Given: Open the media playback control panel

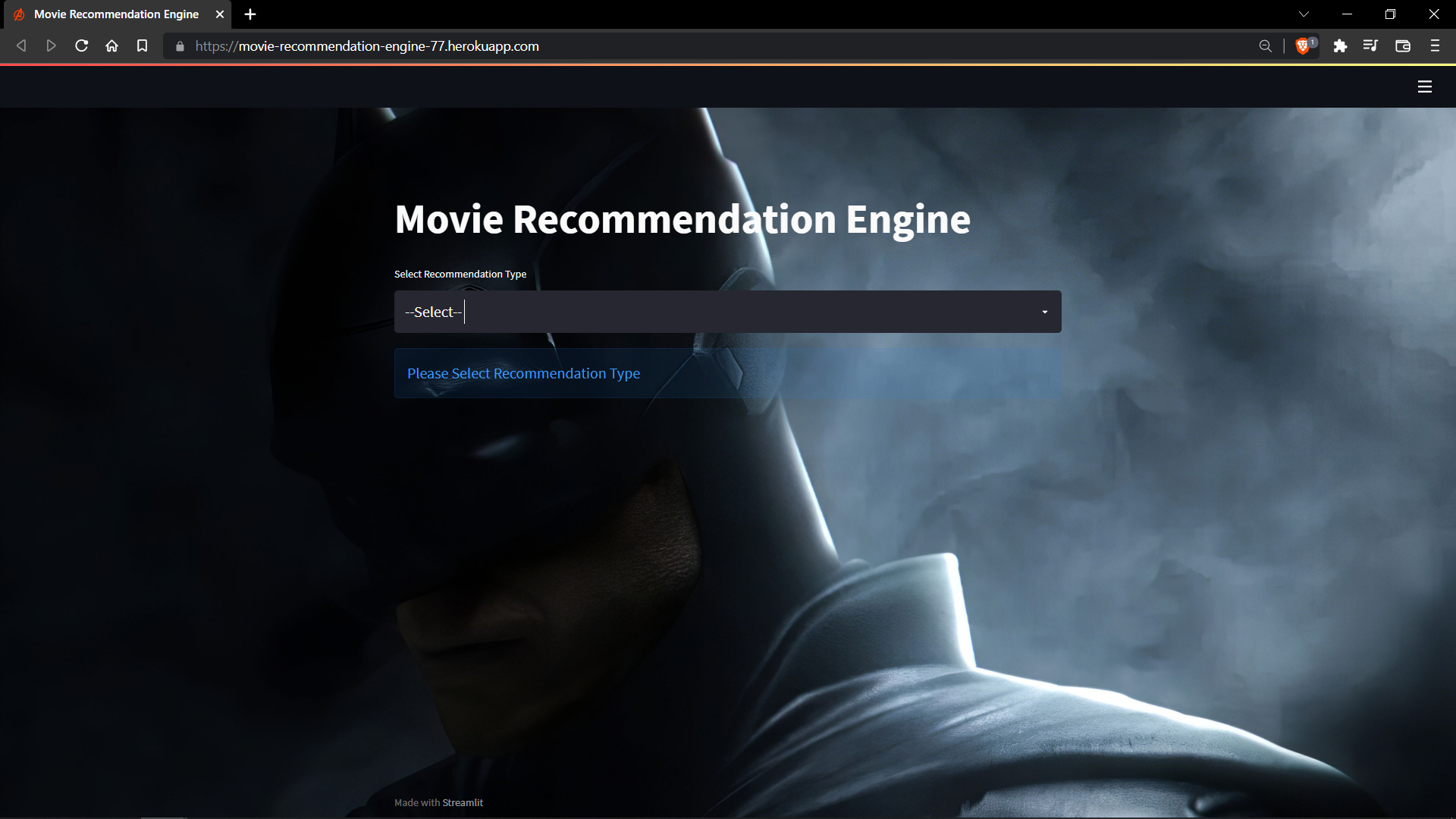Looking at the screenshot, I should click(x=1371, y=45).
